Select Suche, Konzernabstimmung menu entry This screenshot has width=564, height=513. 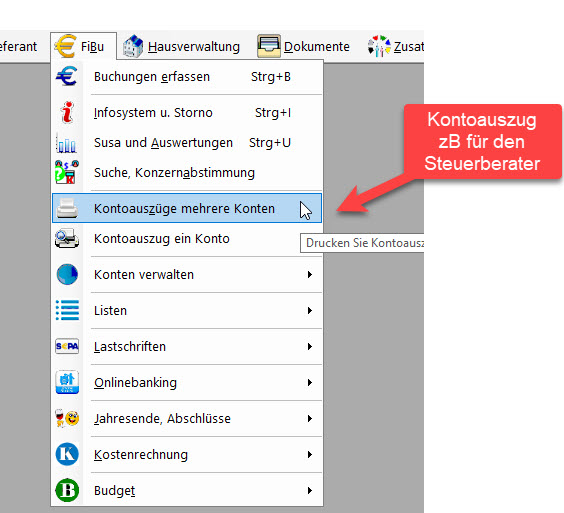pos(187,173)
